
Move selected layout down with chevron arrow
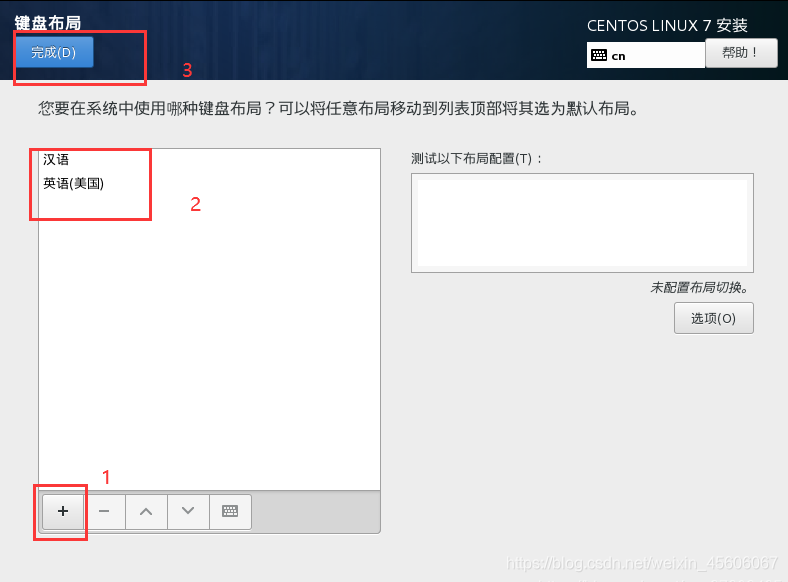pyautogui.click(x=188, y=512)
